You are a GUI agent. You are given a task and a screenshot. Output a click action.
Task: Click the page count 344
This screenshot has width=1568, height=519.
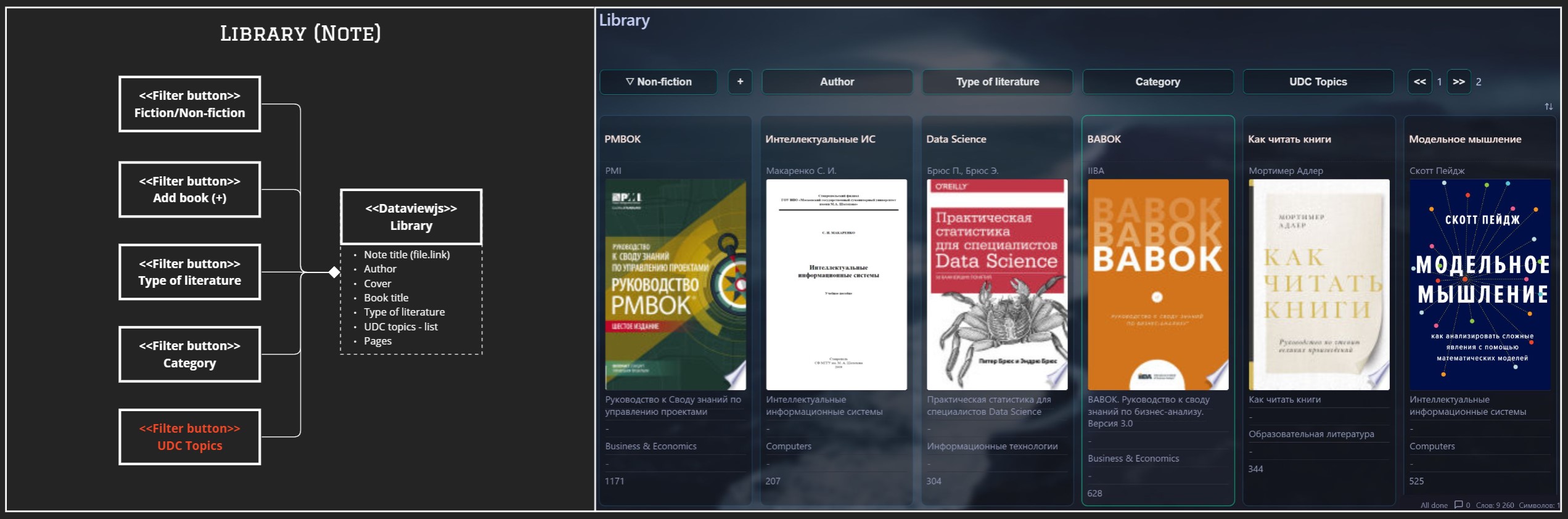(x=1255, y=469)
